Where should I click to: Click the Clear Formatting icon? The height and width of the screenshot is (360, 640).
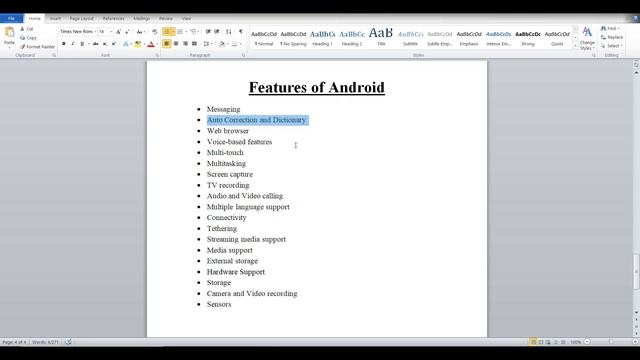tap(154, 31)
